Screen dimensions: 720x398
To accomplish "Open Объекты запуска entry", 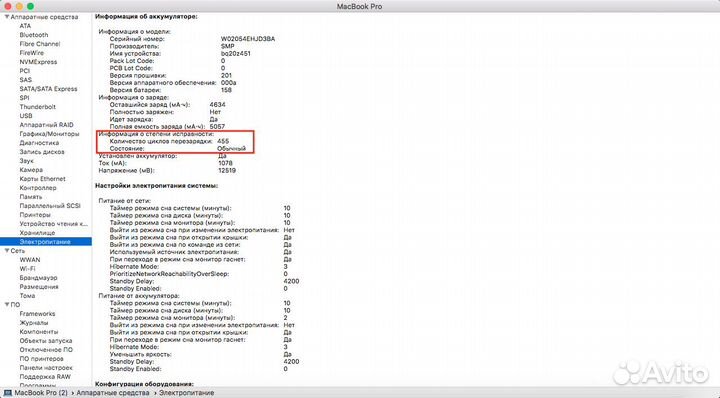I will [45, 341].
